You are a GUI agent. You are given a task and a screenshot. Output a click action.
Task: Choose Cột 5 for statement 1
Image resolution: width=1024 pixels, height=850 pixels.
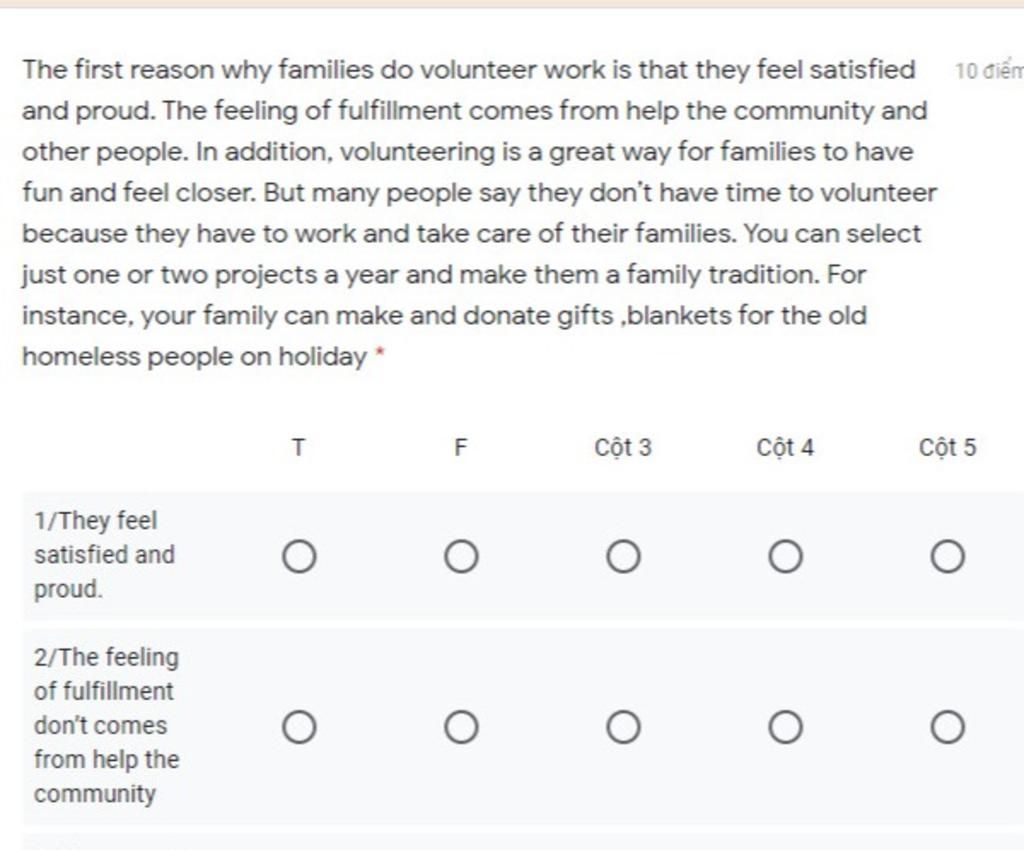(x=948, y=557)
